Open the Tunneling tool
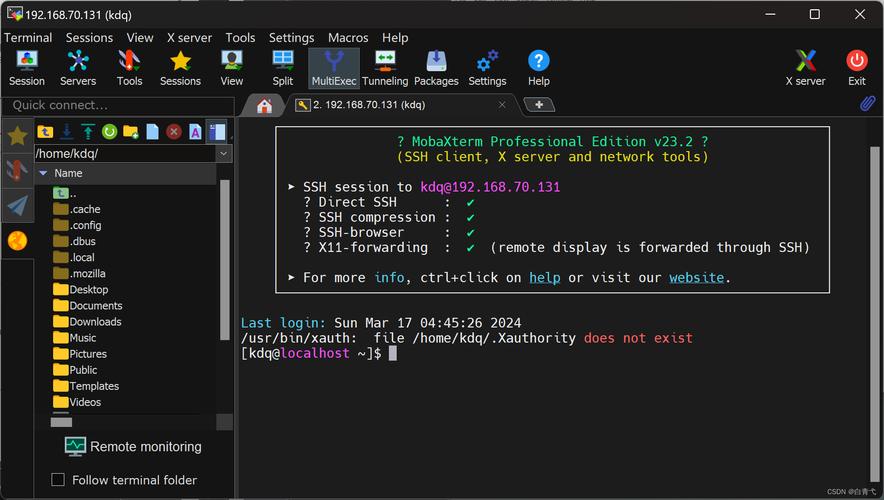Screen dimensions: 884x500 click(385, 68)
